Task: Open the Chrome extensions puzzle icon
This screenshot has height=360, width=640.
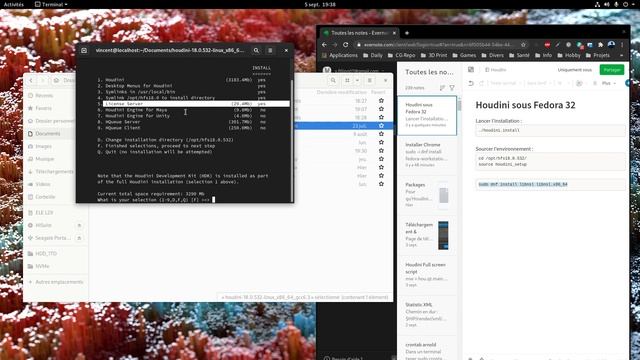Action: (600, 44)
